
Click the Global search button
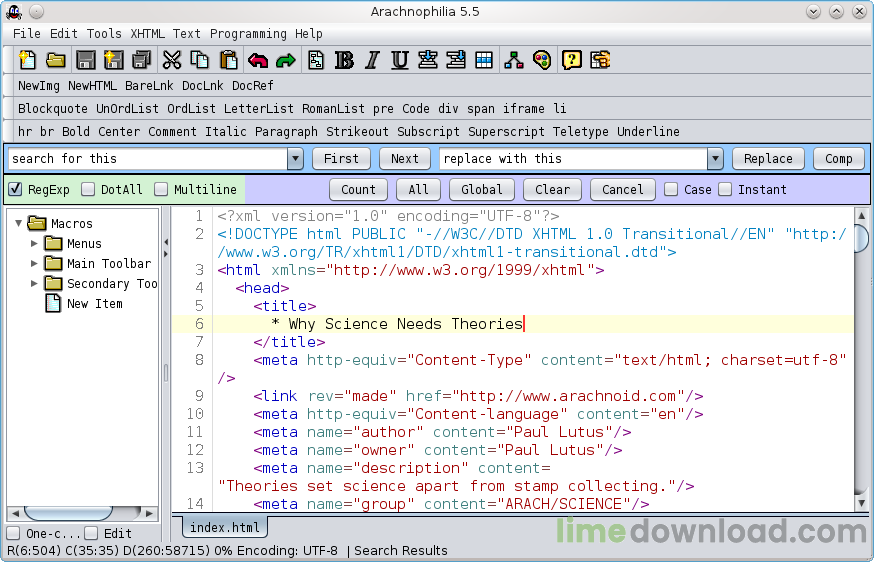[x=481, y=189]
